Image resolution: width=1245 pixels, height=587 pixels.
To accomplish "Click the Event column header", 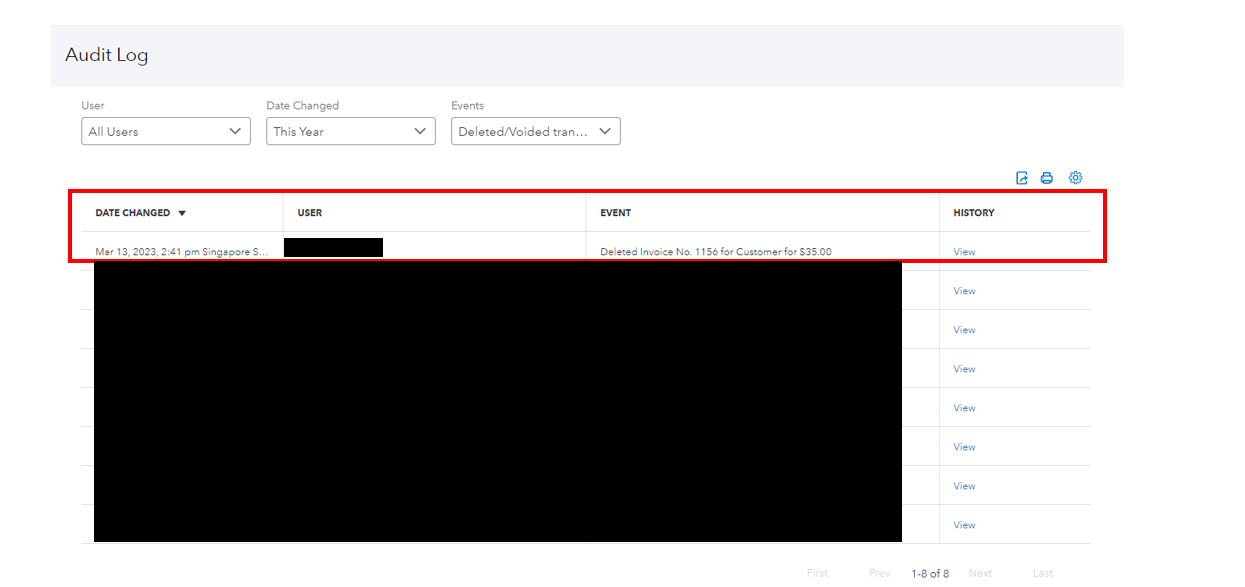I will pos(616,213).
